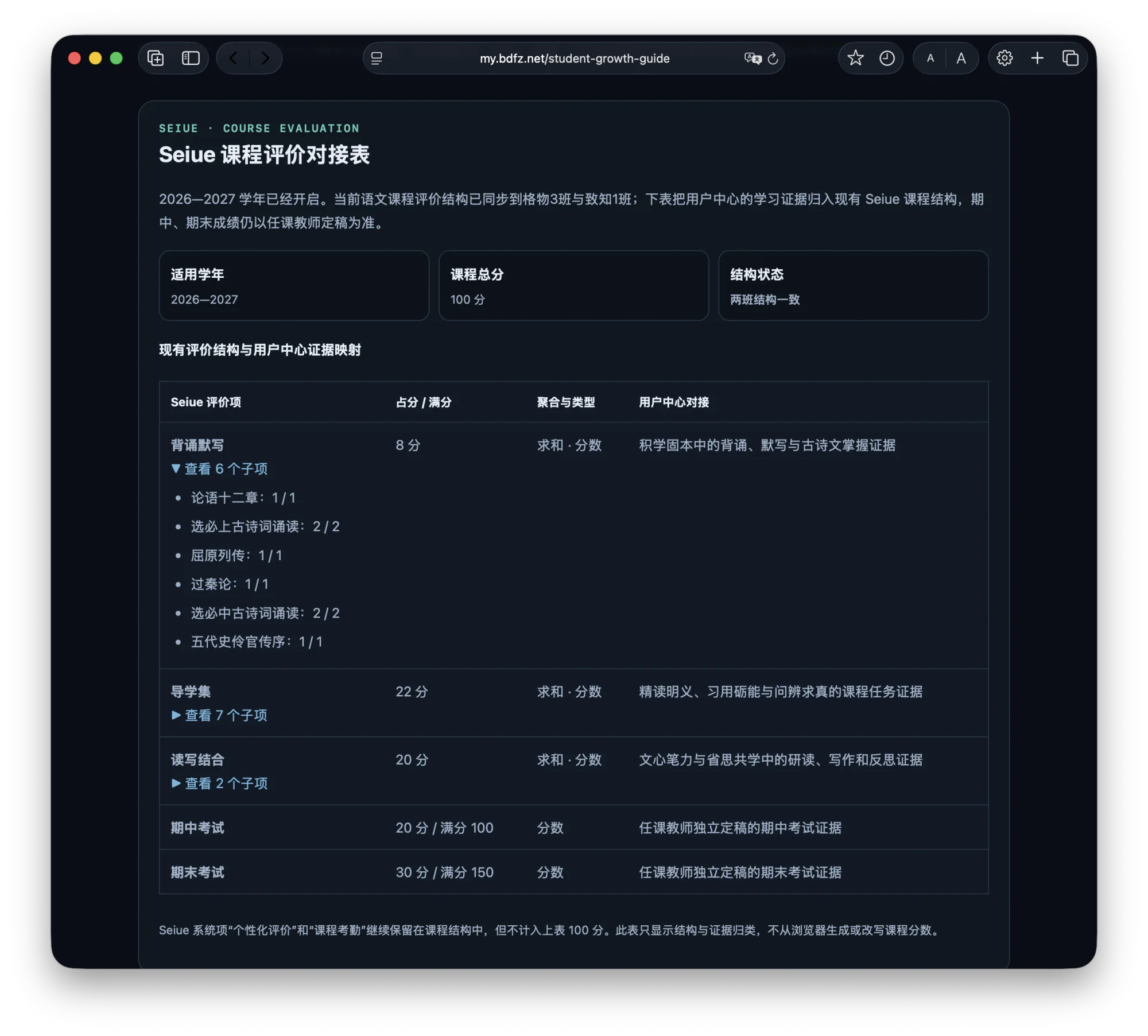This screenshot has width=1148, height=1036.
Task: Reload the current page
Action: point(773,58)
